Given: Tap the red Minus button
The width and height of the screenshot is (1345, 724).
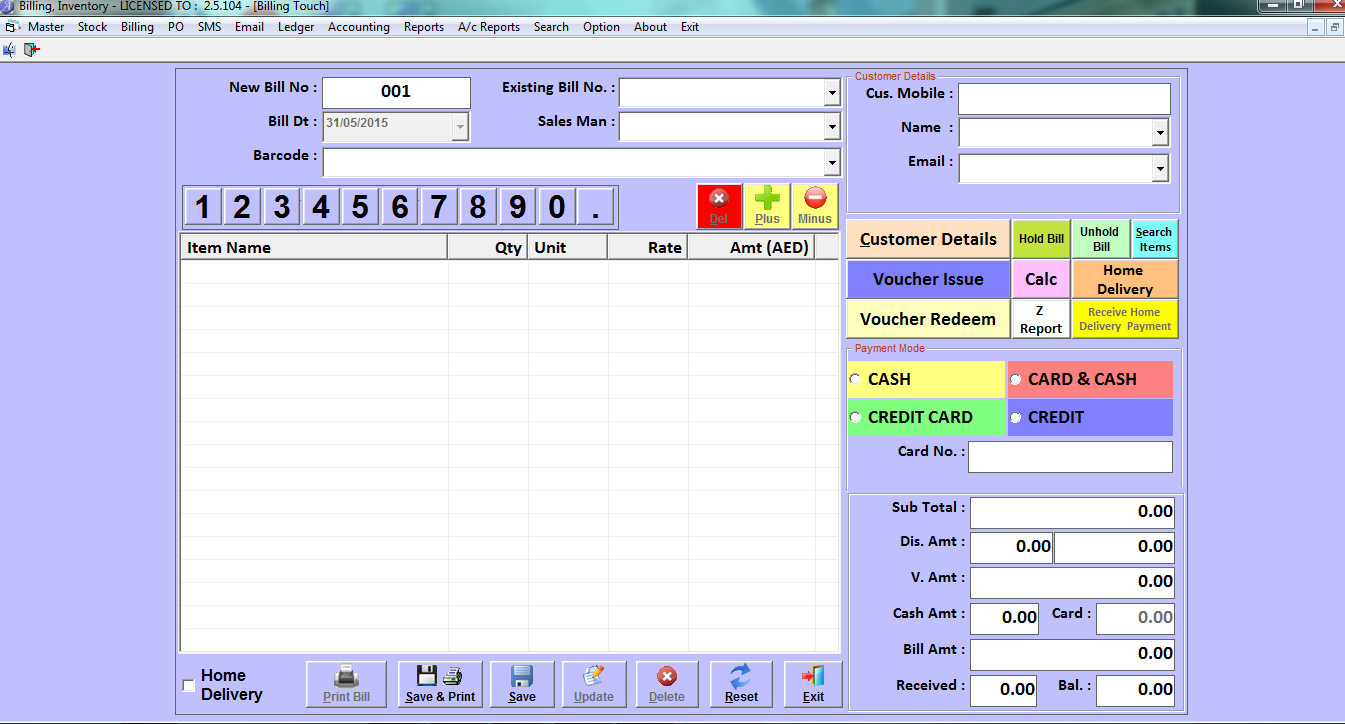Looking at the screenshot, I should coord(815,207).
